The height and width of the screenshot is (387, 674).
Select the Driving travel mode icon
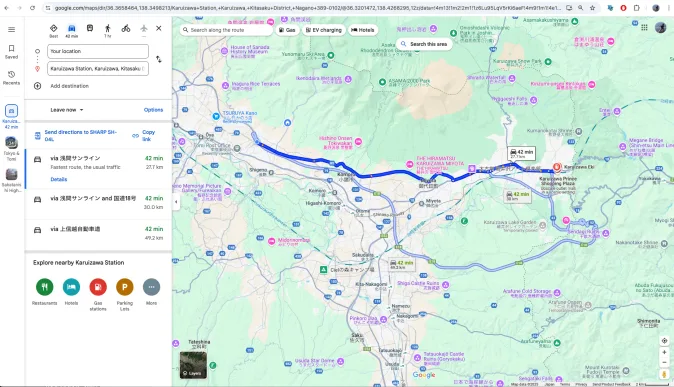(x=71, y=28)
